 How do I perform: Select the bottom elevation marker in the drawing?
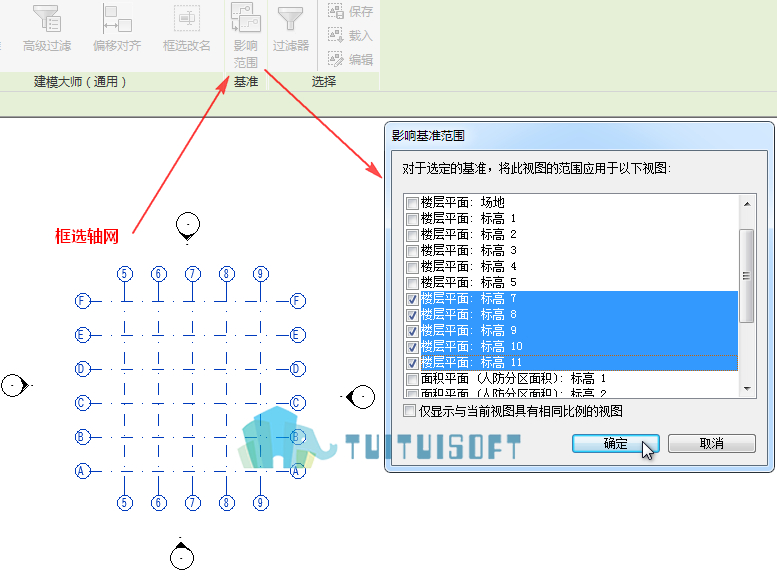point(182,556)
